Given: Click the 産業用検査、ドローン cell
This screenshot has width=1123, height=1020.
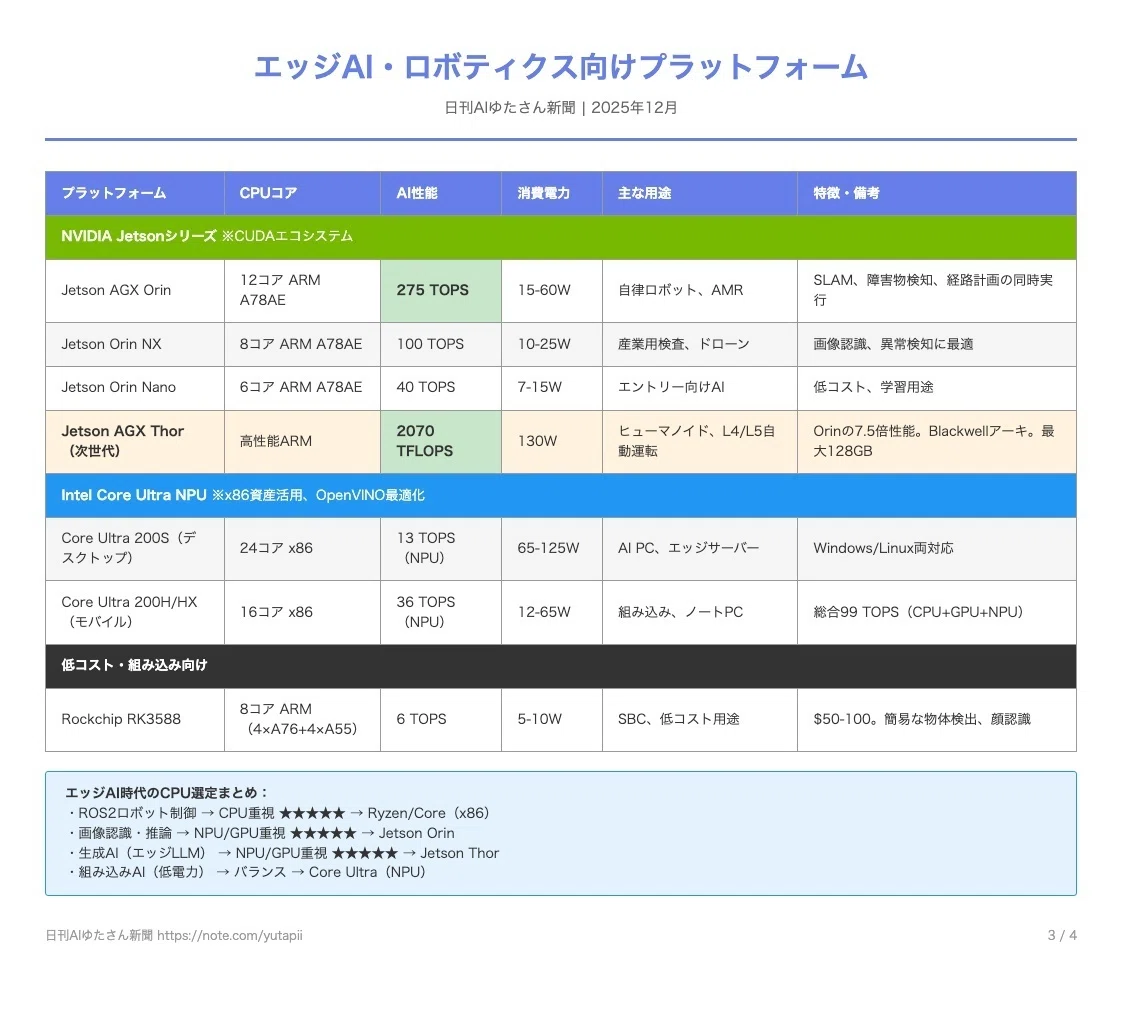Looking at the screenshot, I should pos(700,344).
